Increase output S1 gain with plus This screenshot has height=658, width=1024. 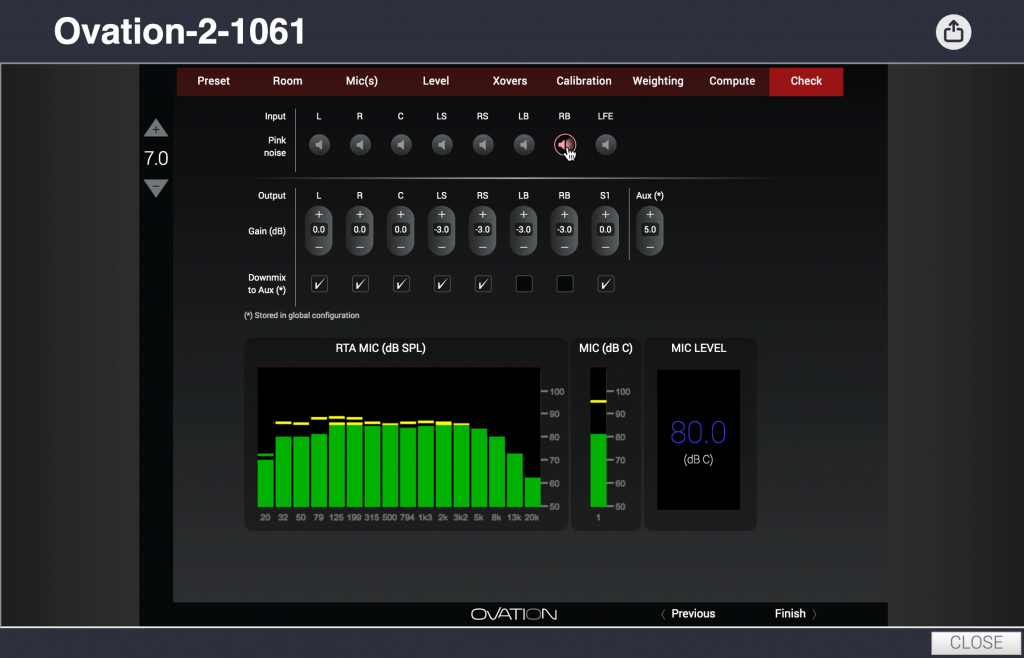605,214
